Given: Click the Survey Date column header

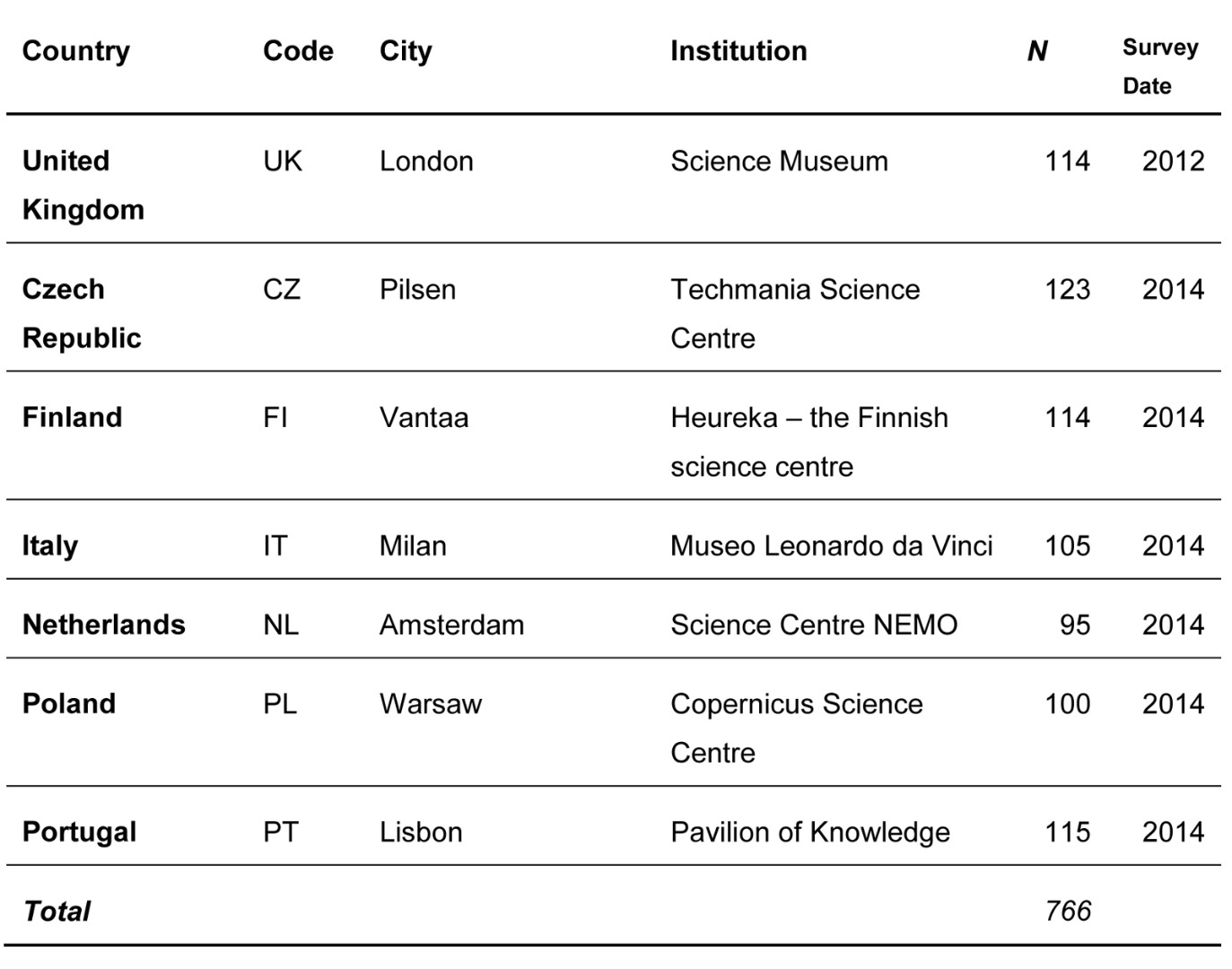Looking at the screenshot, I should [x=1159, y=66].
